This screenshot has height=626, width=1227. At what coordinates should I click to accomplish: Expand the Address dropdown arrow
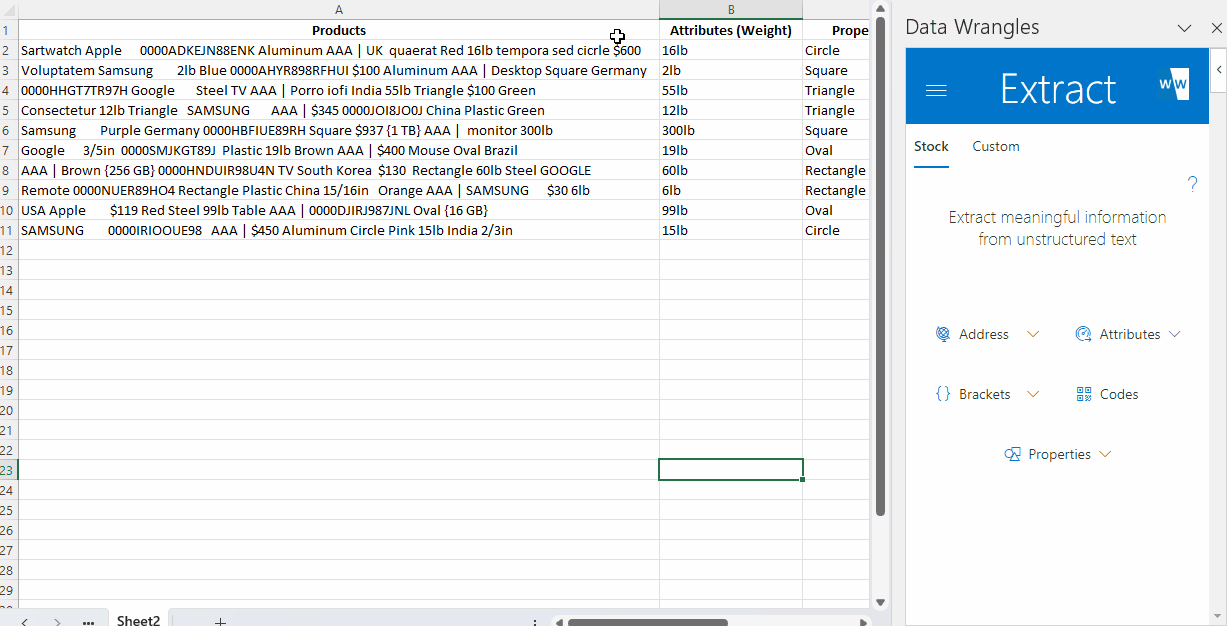(1033, 334)
